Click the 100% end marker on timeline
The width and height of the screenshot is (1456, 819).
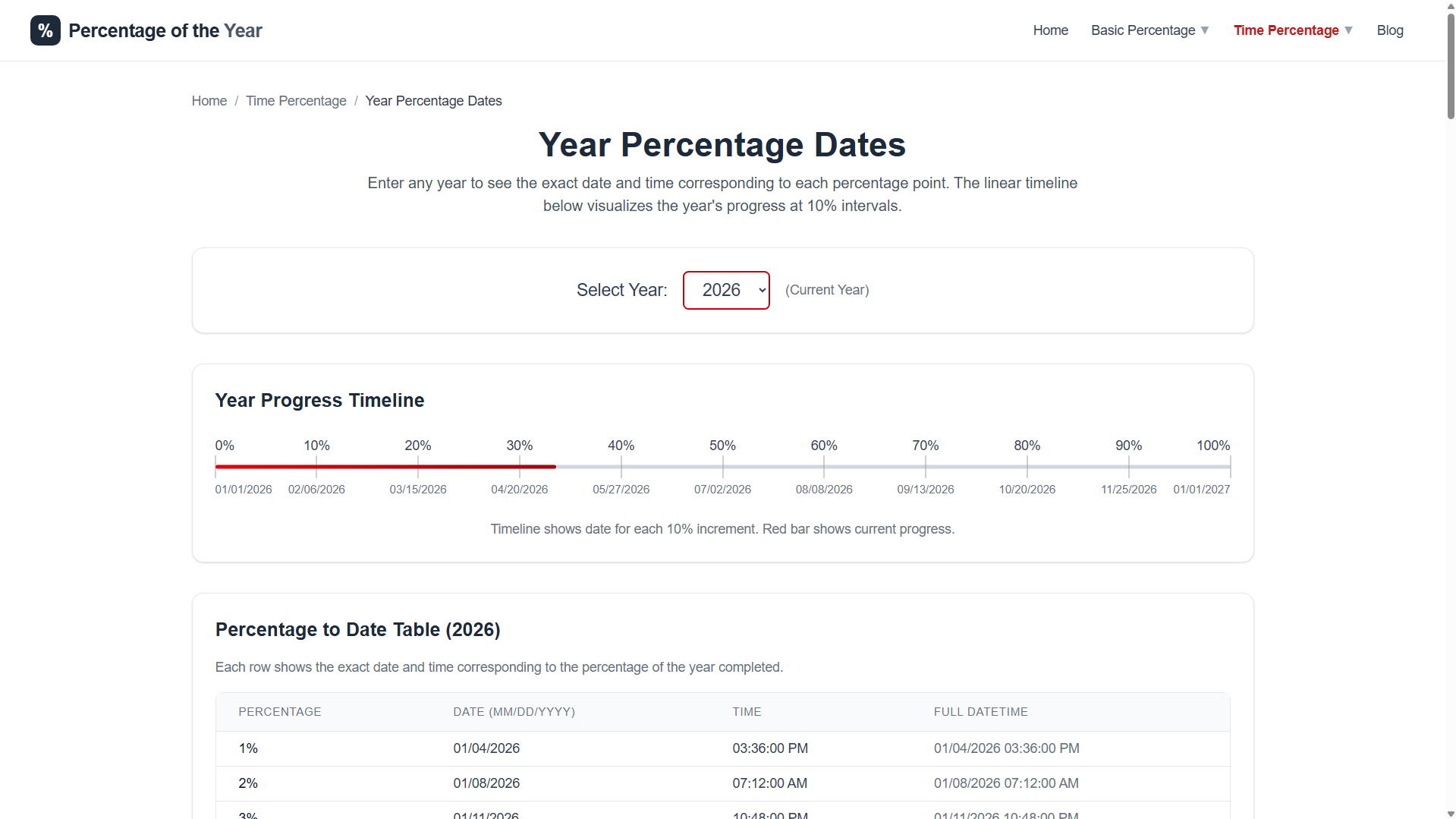click(x=1213, y=446)
